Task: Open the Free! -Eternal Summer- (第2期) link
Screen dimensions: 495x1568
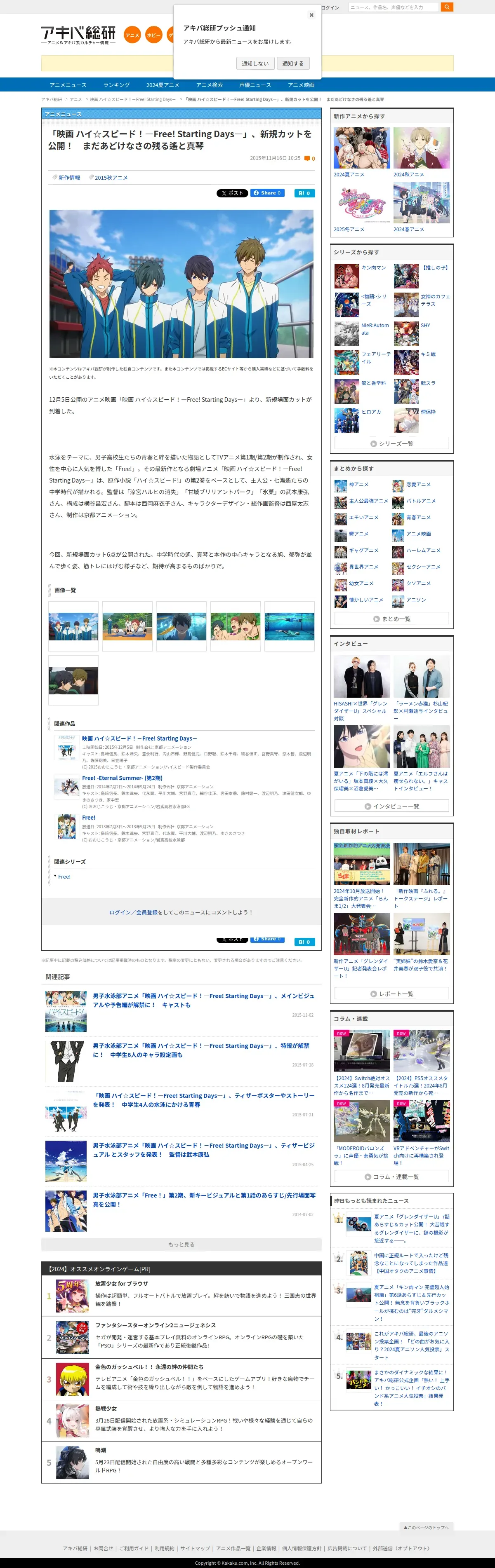Action: pyautogui.click(x=122, y=778)
